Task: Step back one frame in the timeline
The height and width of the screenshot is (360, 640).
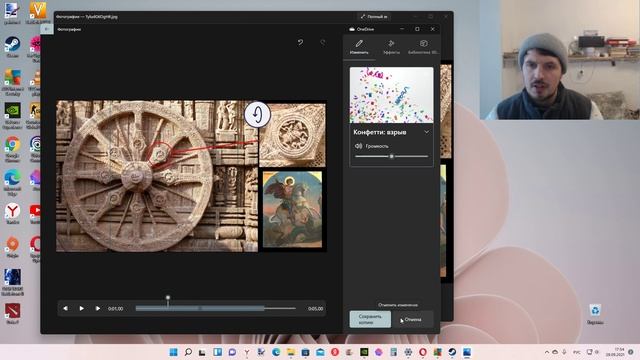Action: [x=66, y=309]
